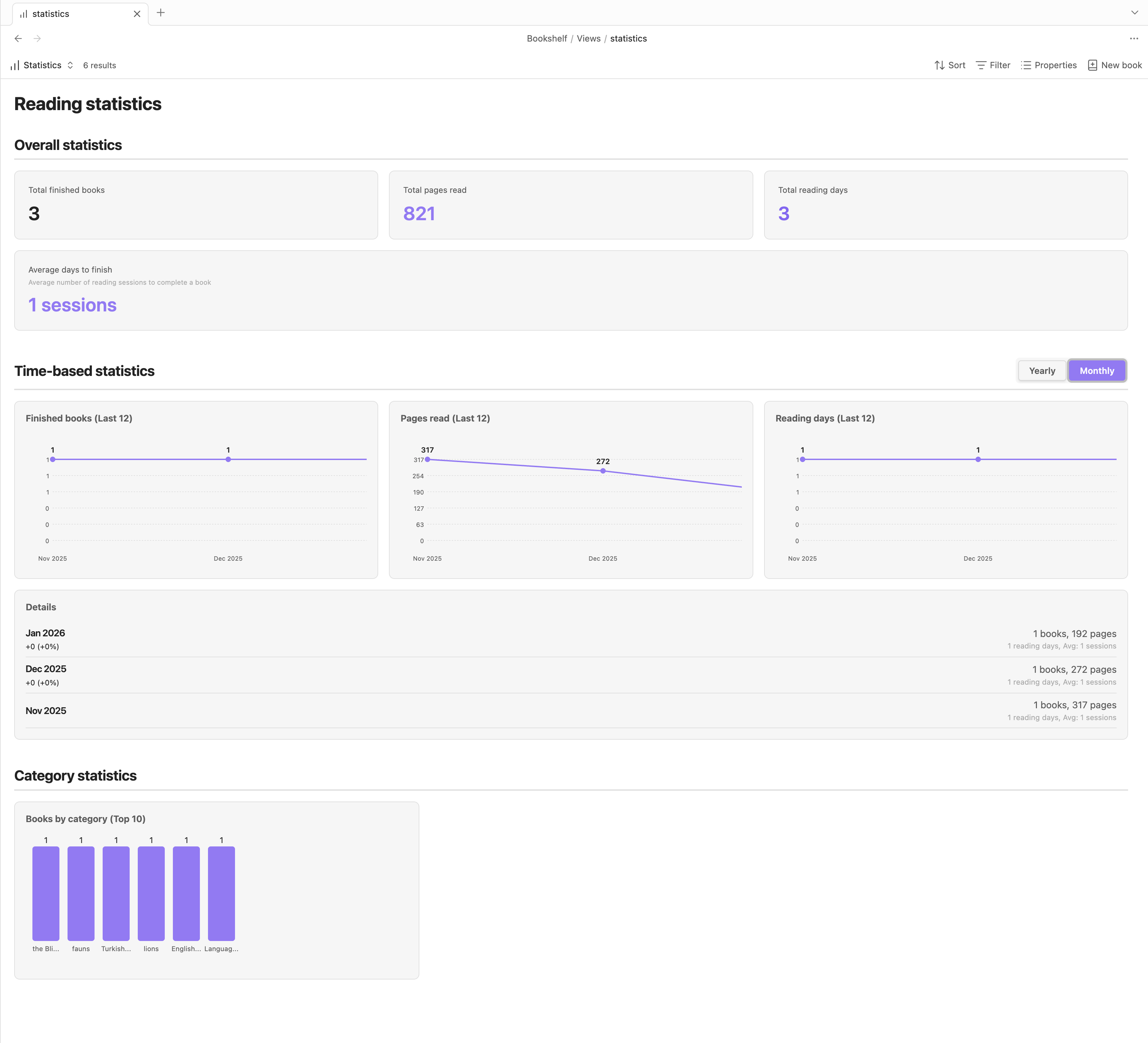Click the Dec 2025 pages data point 272
Viewport: 1148px width, 1043px height.
(x=602, y=471)
